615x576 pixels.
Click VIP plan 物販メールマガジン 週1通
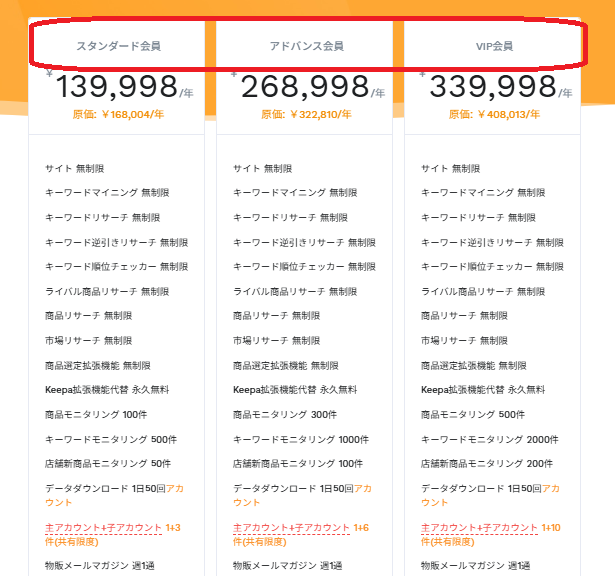(x=475, y=565)
